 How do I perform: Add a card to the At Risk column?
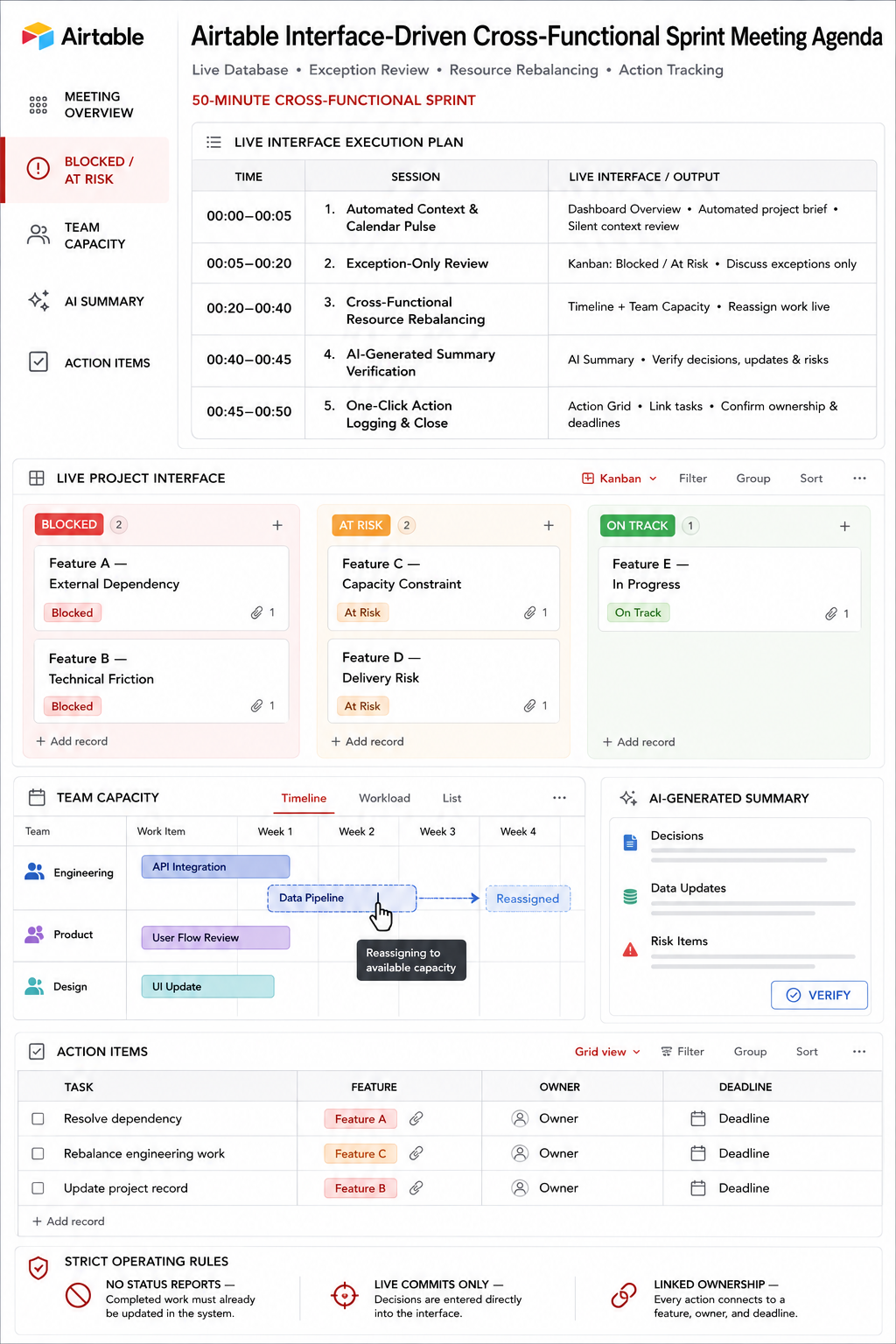549,525
